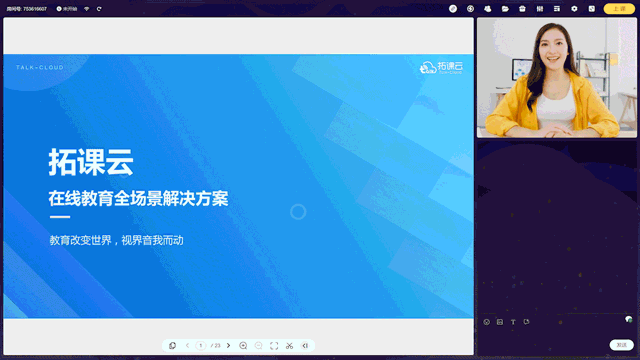
Task: Zoom out on the slide
Action: pyautogui.click(x=259, y=345)
